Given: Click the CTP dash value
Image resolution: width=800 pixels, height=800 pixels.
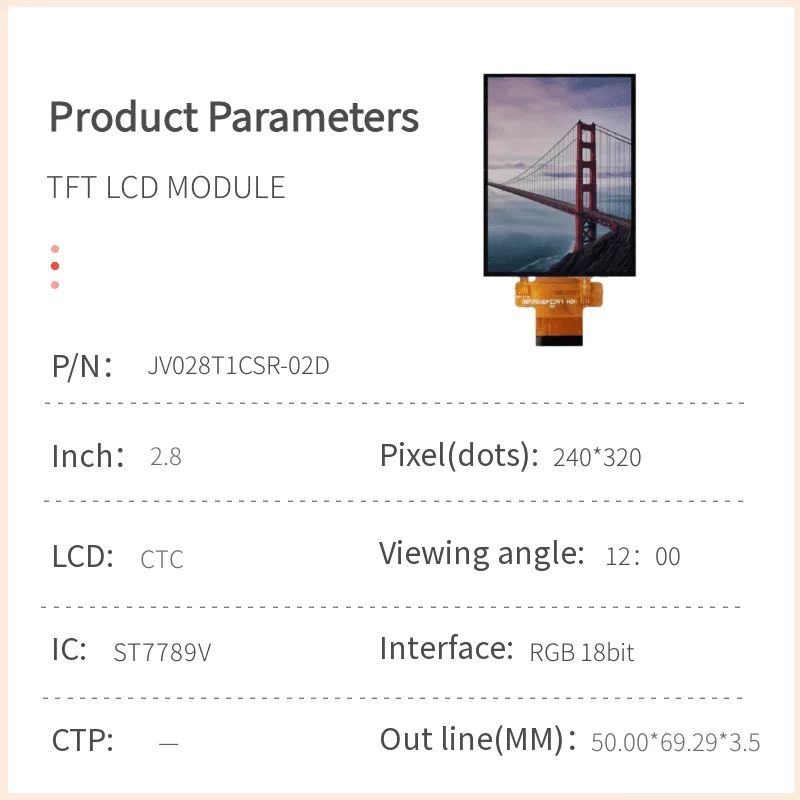Looking at the screenshot, I should [169, 743].
